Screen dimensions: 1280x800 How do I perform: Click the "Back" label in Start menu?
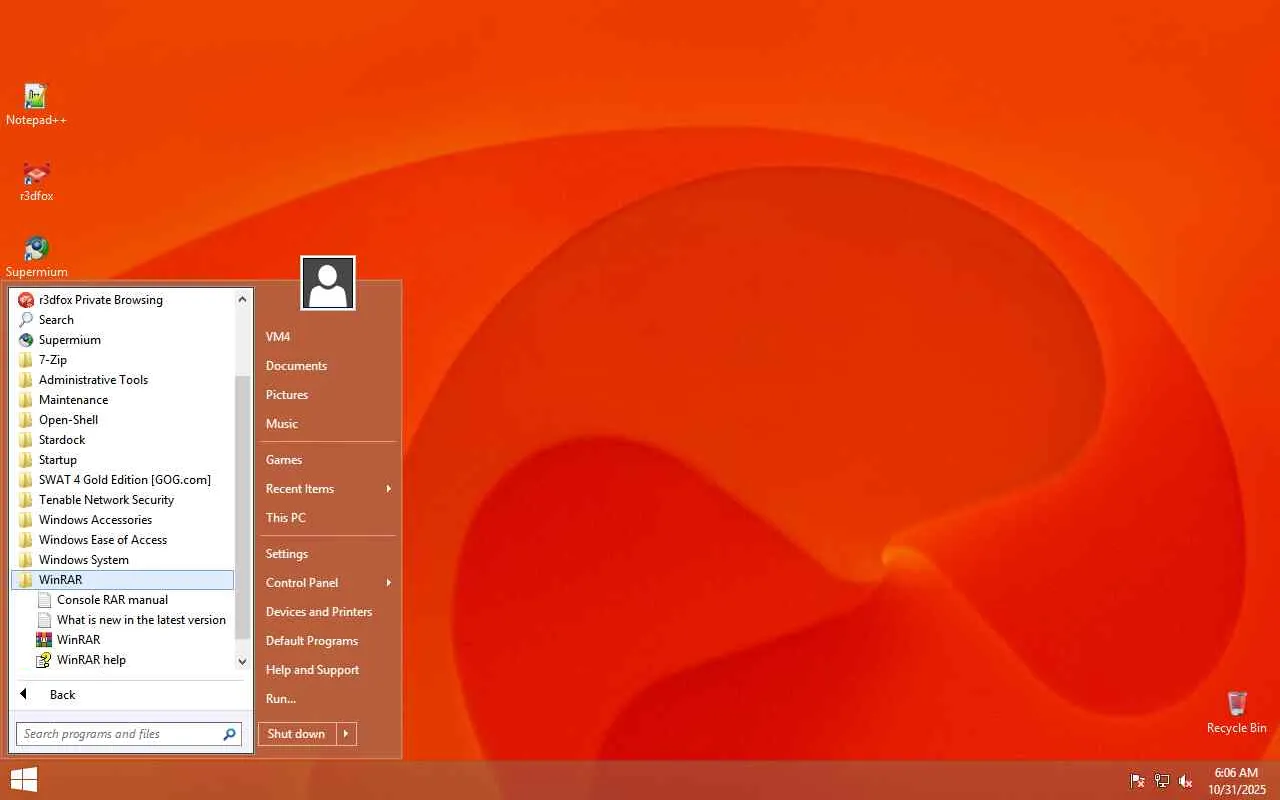(x=62, y=695)
